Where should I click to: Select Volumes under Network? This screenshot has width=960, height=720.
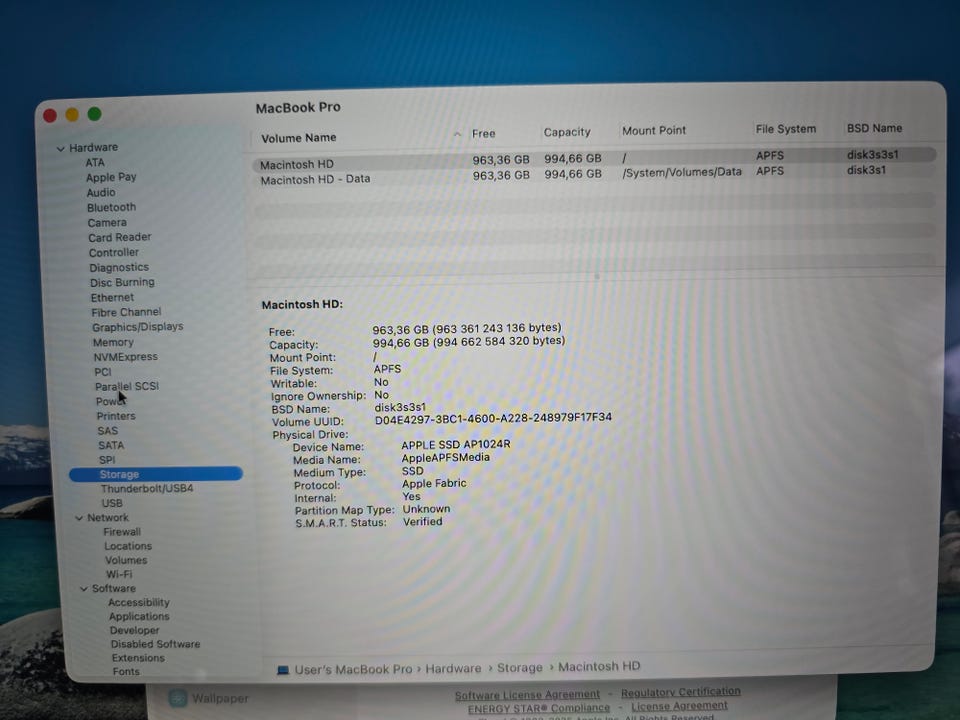click(126, 560)
